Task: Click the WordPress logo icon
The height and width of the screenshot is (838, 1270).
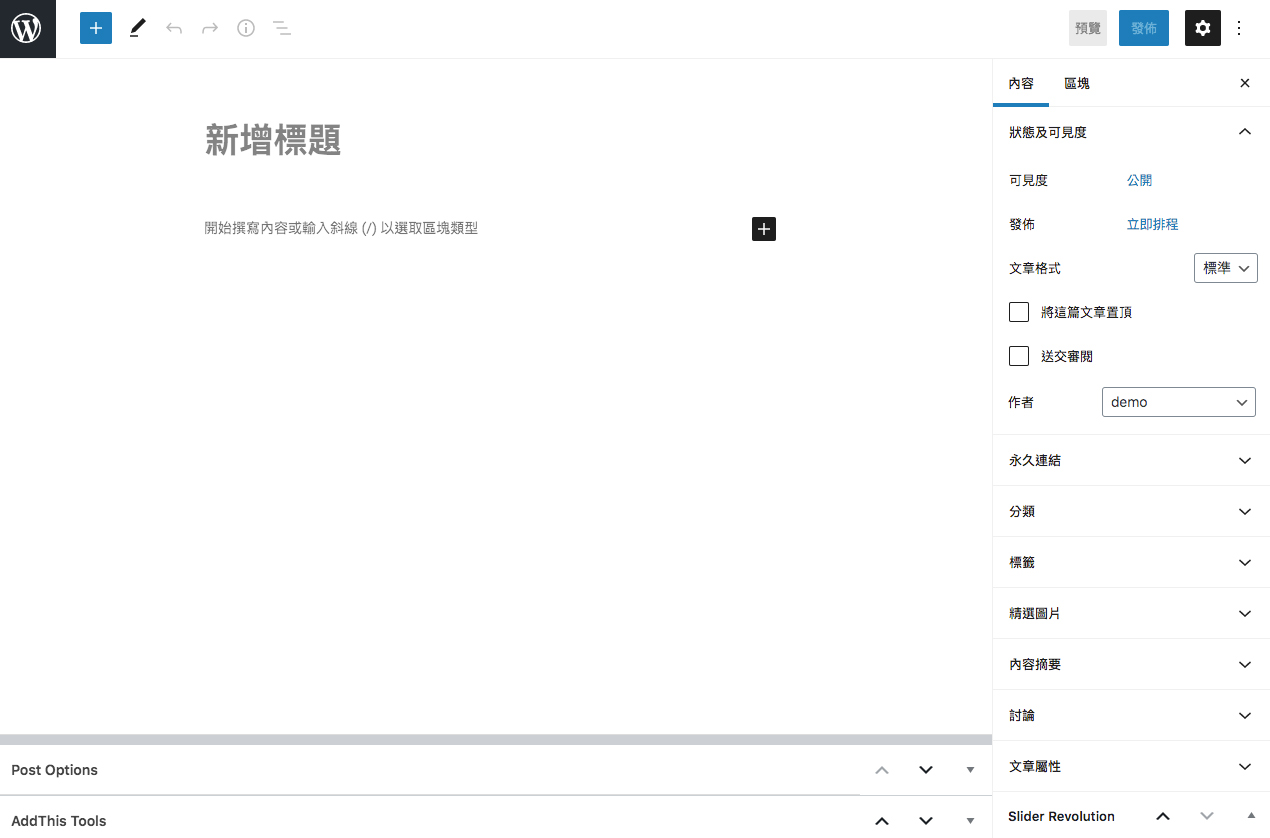Action: (27, 28)
